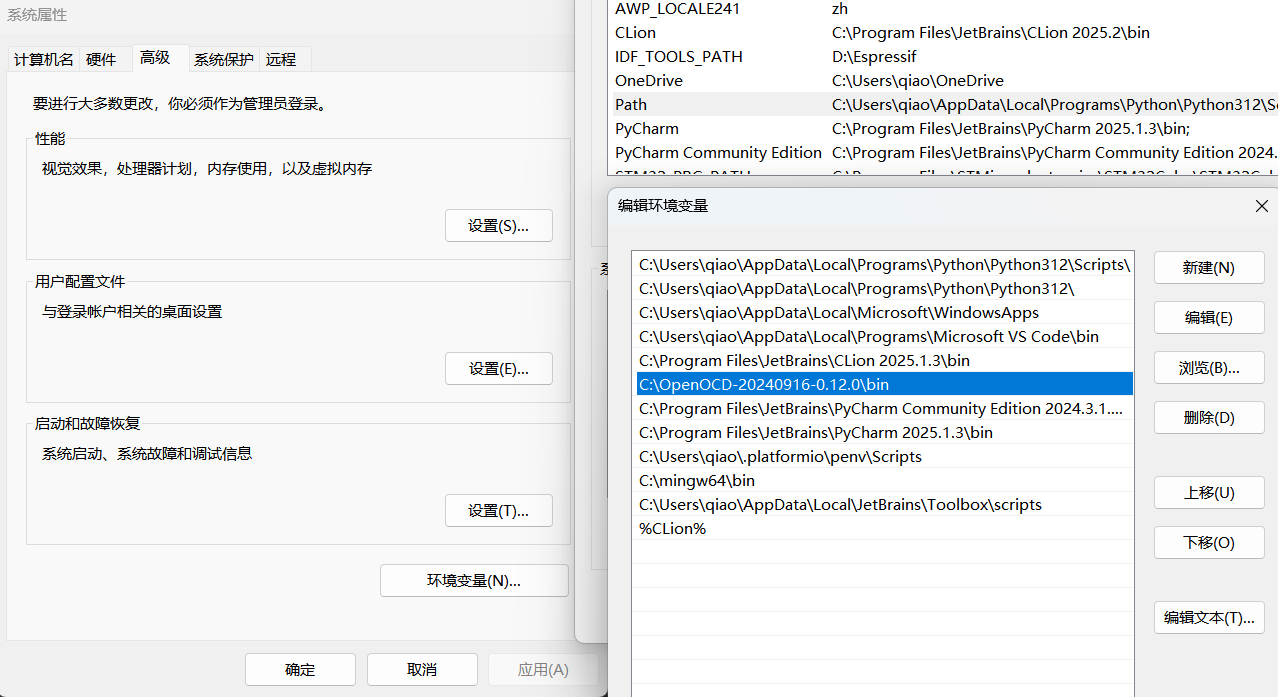Click 浏览(B) to browse for folder
This screenshot has height=697, width=1278.
click(x=1208, y=368)
